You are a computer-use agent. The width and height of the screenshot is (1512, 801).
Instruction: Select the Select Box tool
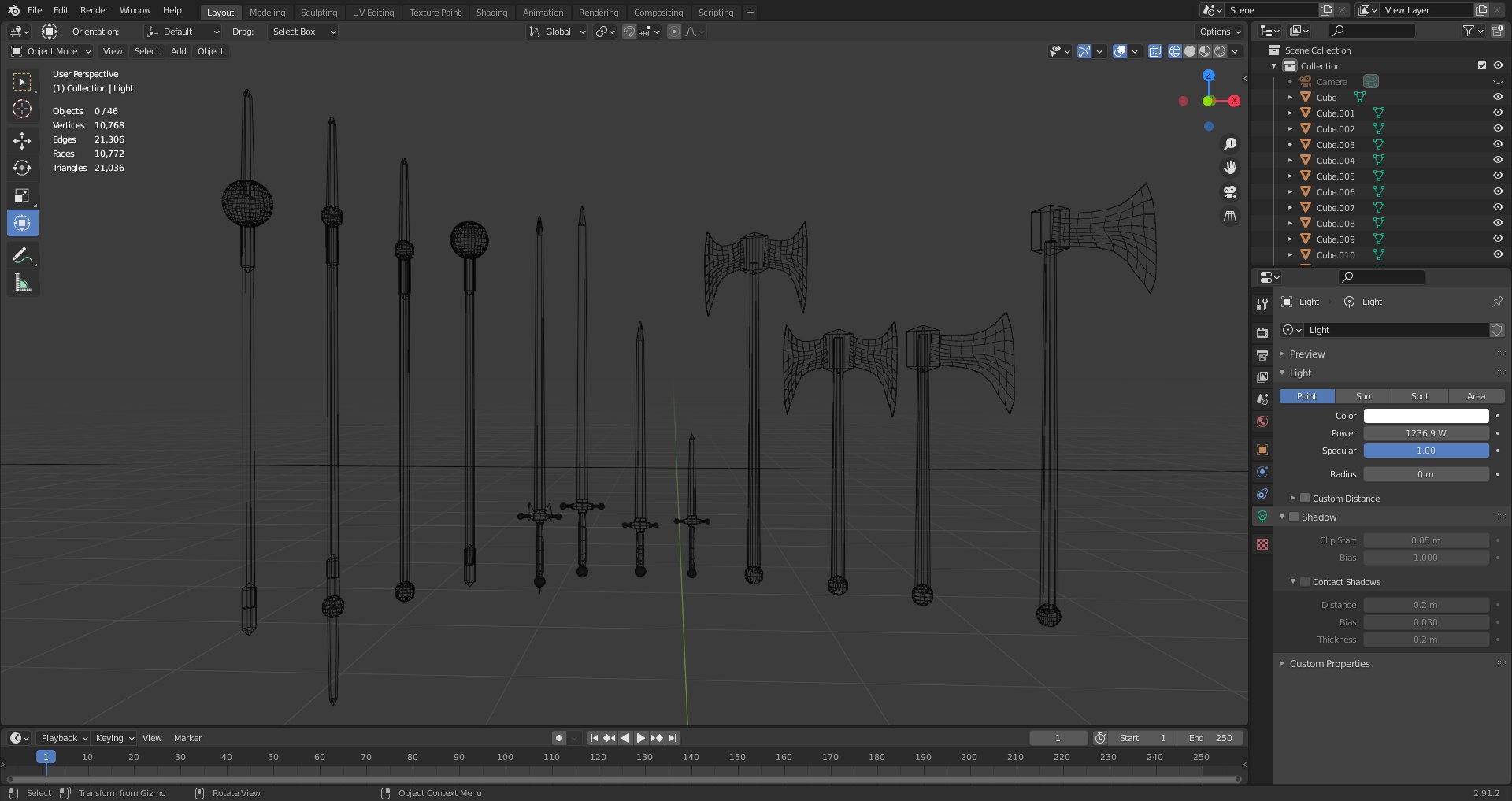pyautogui.click(x=22, y=81)
